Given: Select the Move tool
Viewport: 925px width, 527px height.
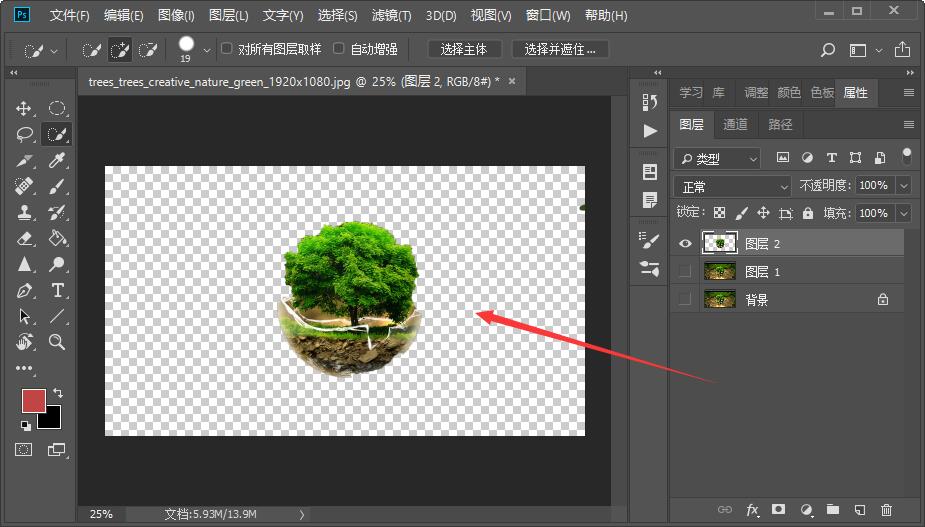Looking at the screenshot, I should coord(24,109).
